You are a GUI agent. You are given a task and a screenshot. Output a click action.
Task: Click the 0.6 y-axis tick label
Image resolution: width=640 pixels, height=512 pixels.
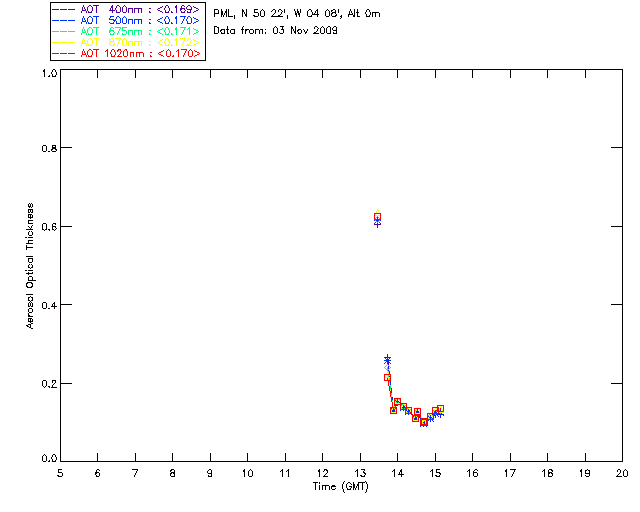pyautogui.click(x=49, y=227)
